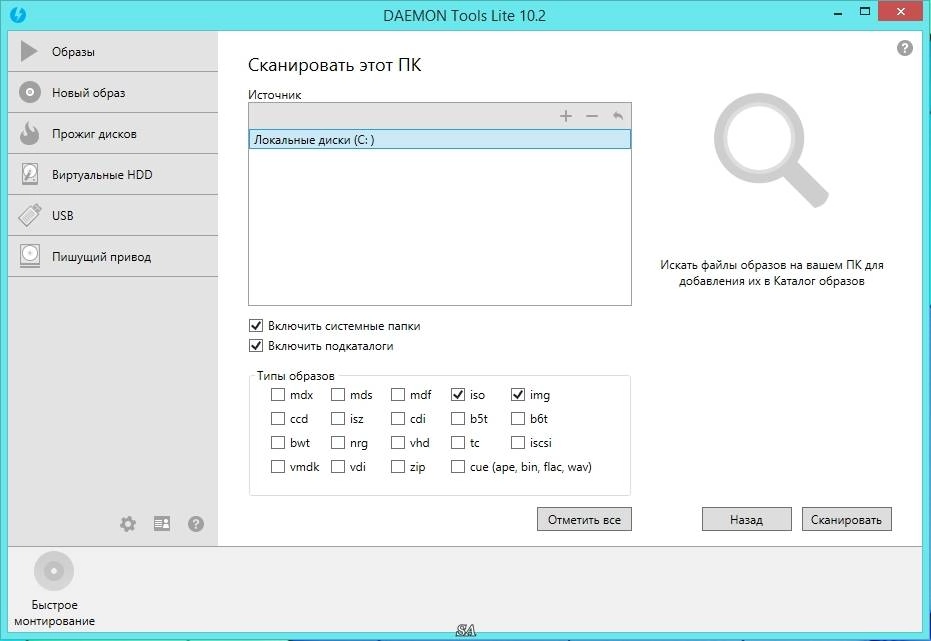Screen dimensions: 931x641
Task: Remove the source with the minus icon
Action: [592, 116]
